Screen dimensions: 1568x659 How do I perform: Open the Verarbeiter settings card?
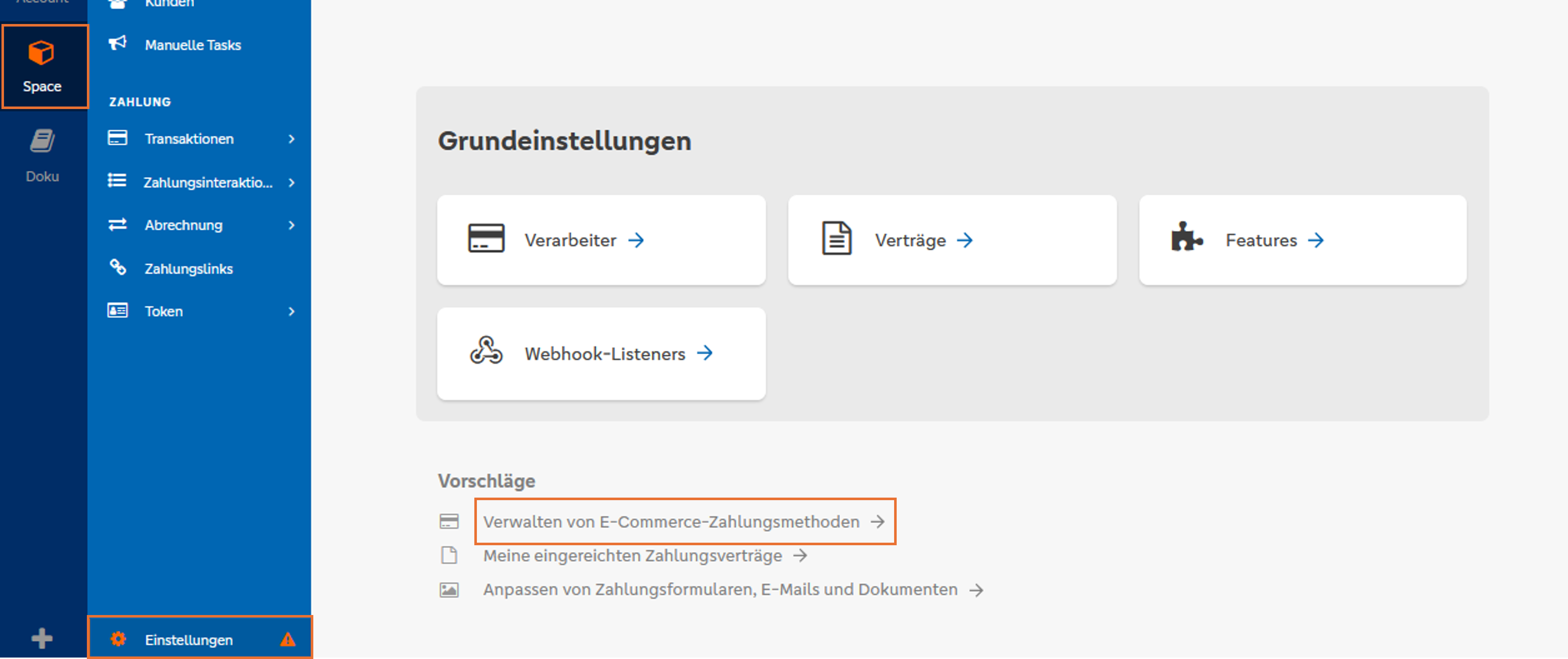602,240
